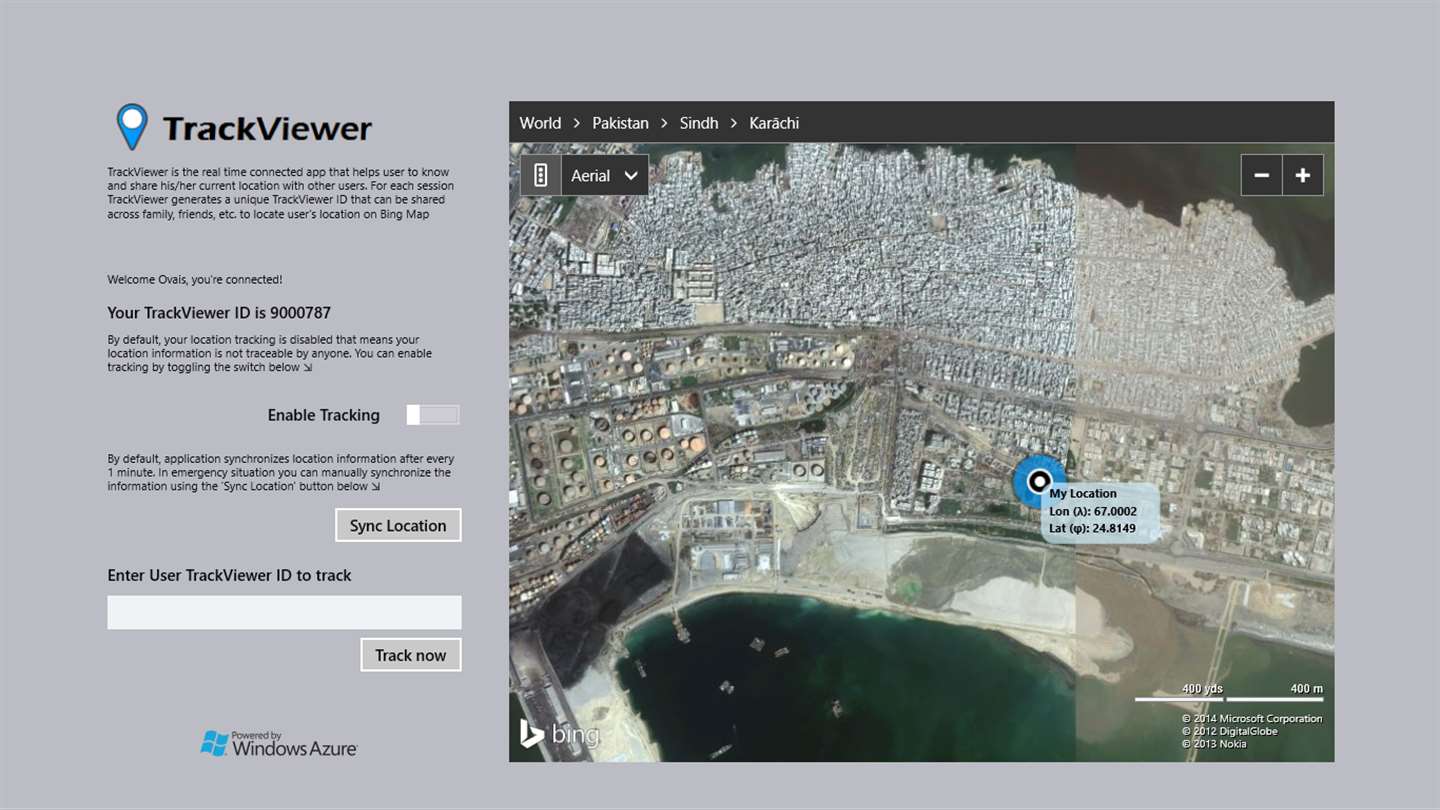Click the 'Lat (φ): 24.8149' latitude value
This screenshot has width=1440, height=810.
(1093, 528)
